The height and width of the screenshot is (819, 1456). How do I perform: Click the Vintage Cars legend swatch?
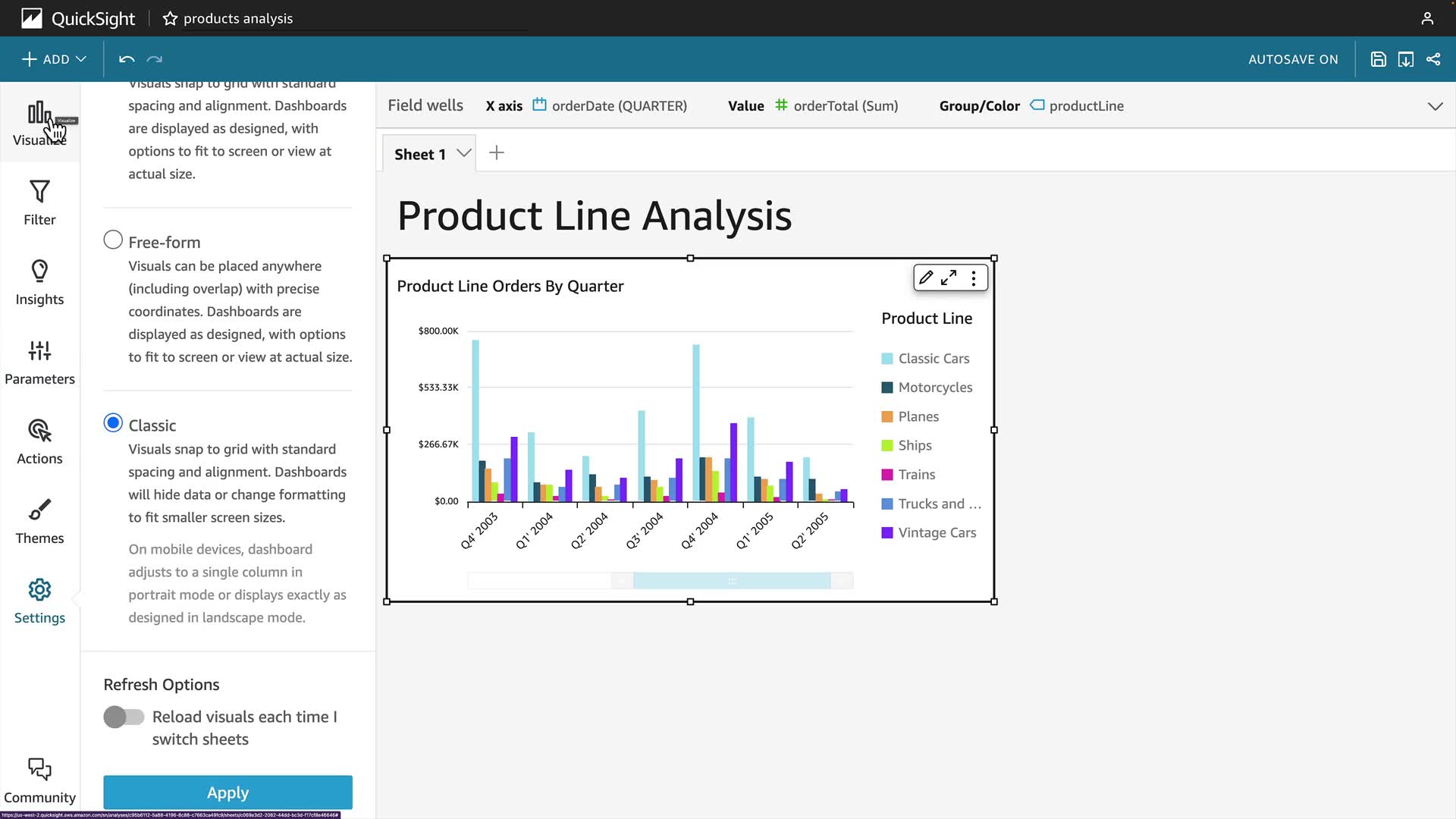click(887, 533)
